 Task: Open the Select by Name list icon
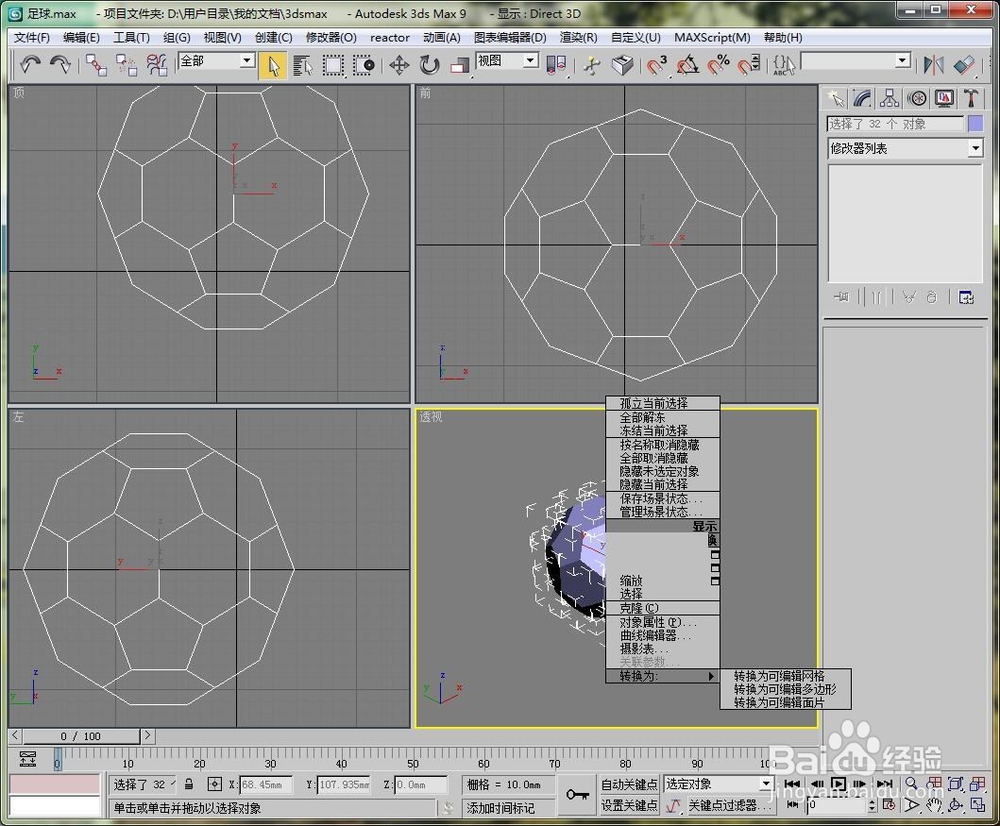[x=303, y=66]
